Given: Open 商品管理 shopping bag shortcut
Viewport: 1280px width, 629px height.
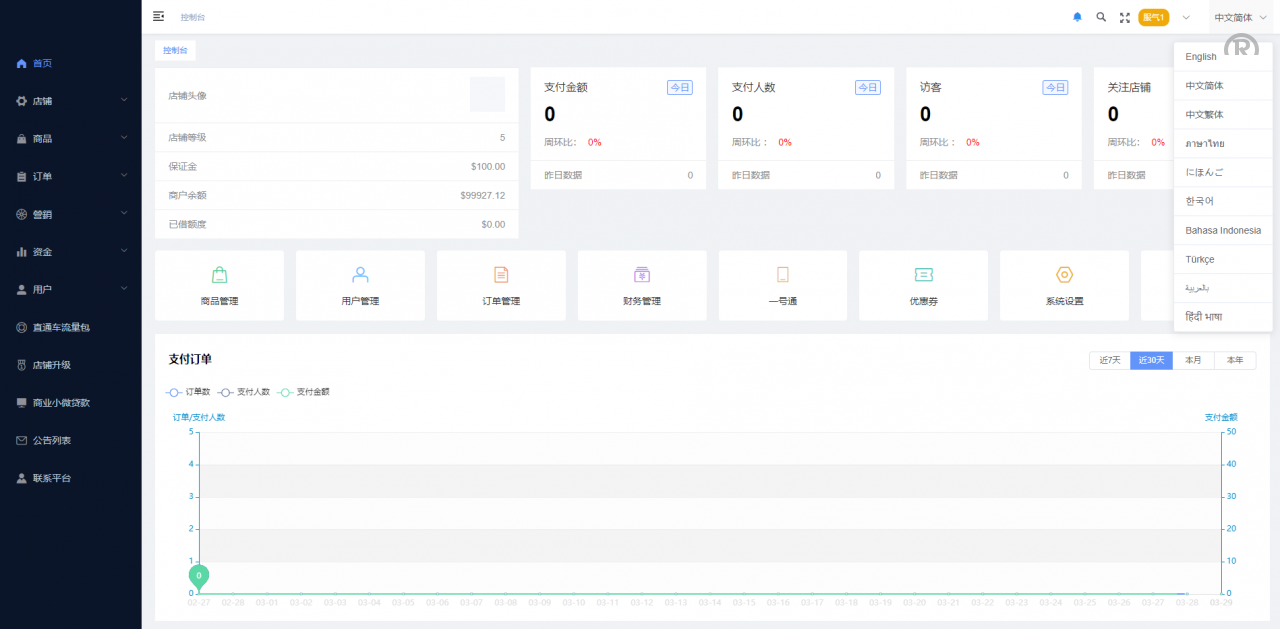Looking at the screenshot, I should (219, 275).
